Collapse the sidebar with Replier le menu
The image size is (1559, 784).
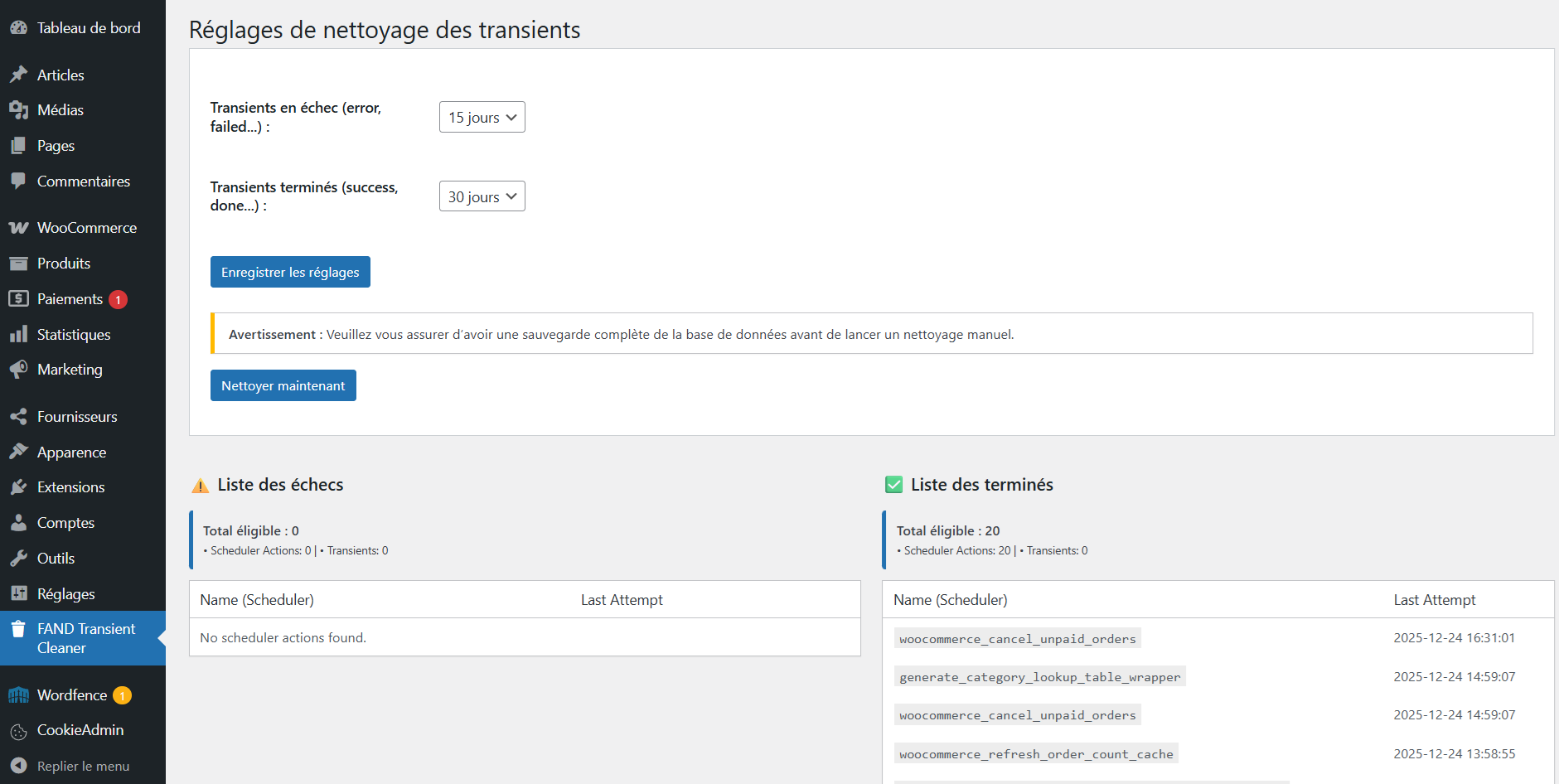83,765
